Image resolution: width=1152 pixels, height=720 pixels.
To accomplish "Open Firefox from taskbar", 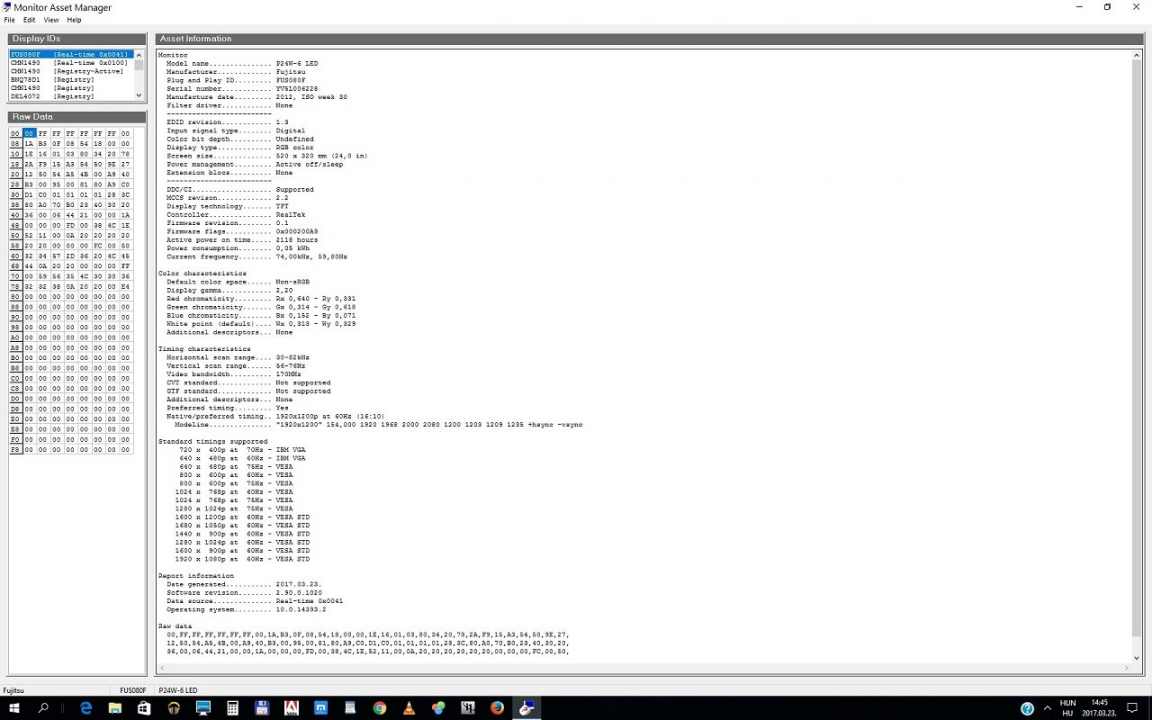I will [x=497, y=708].
